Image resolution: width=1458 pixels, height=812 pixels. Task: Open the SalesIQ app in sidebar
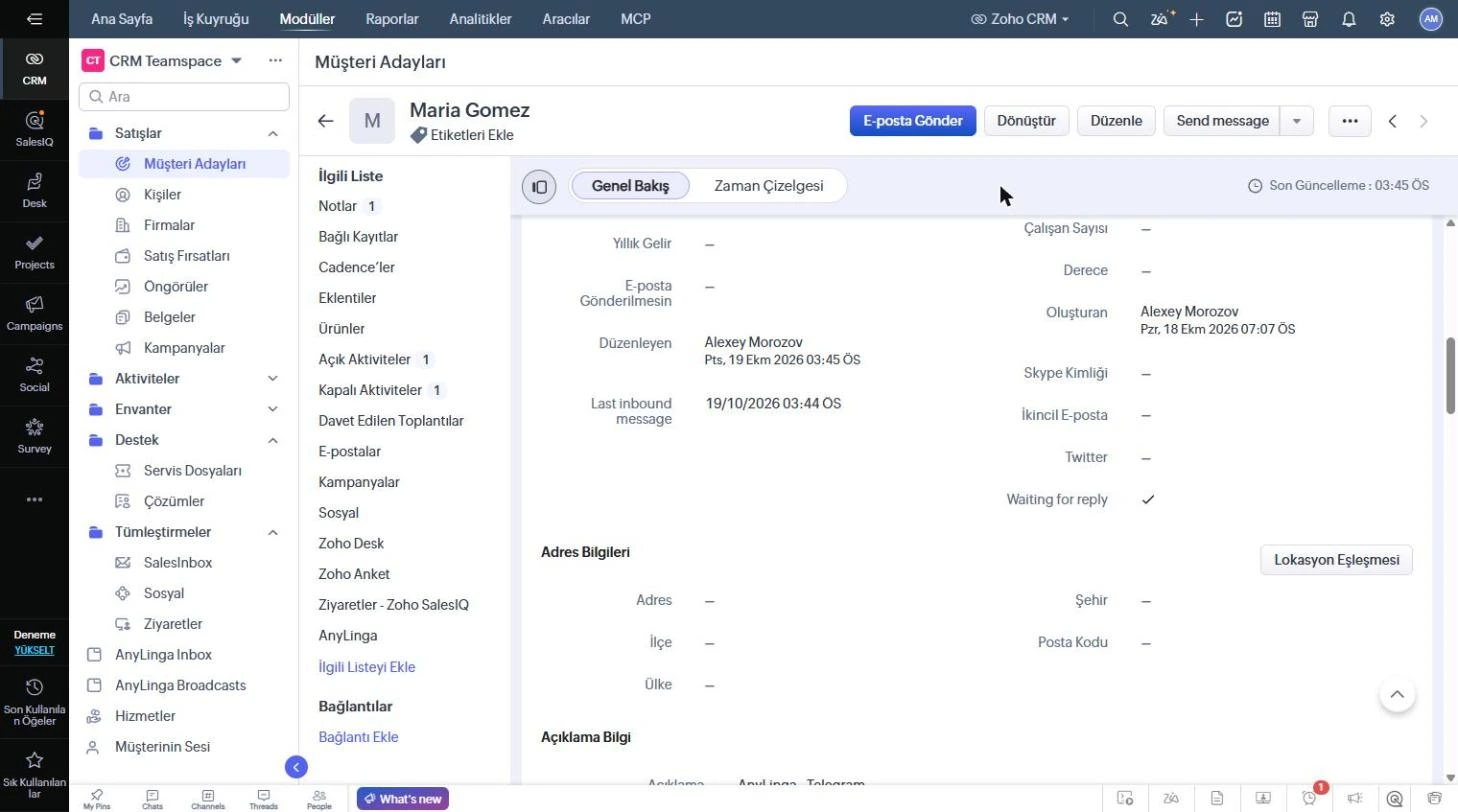coord(34,128)
